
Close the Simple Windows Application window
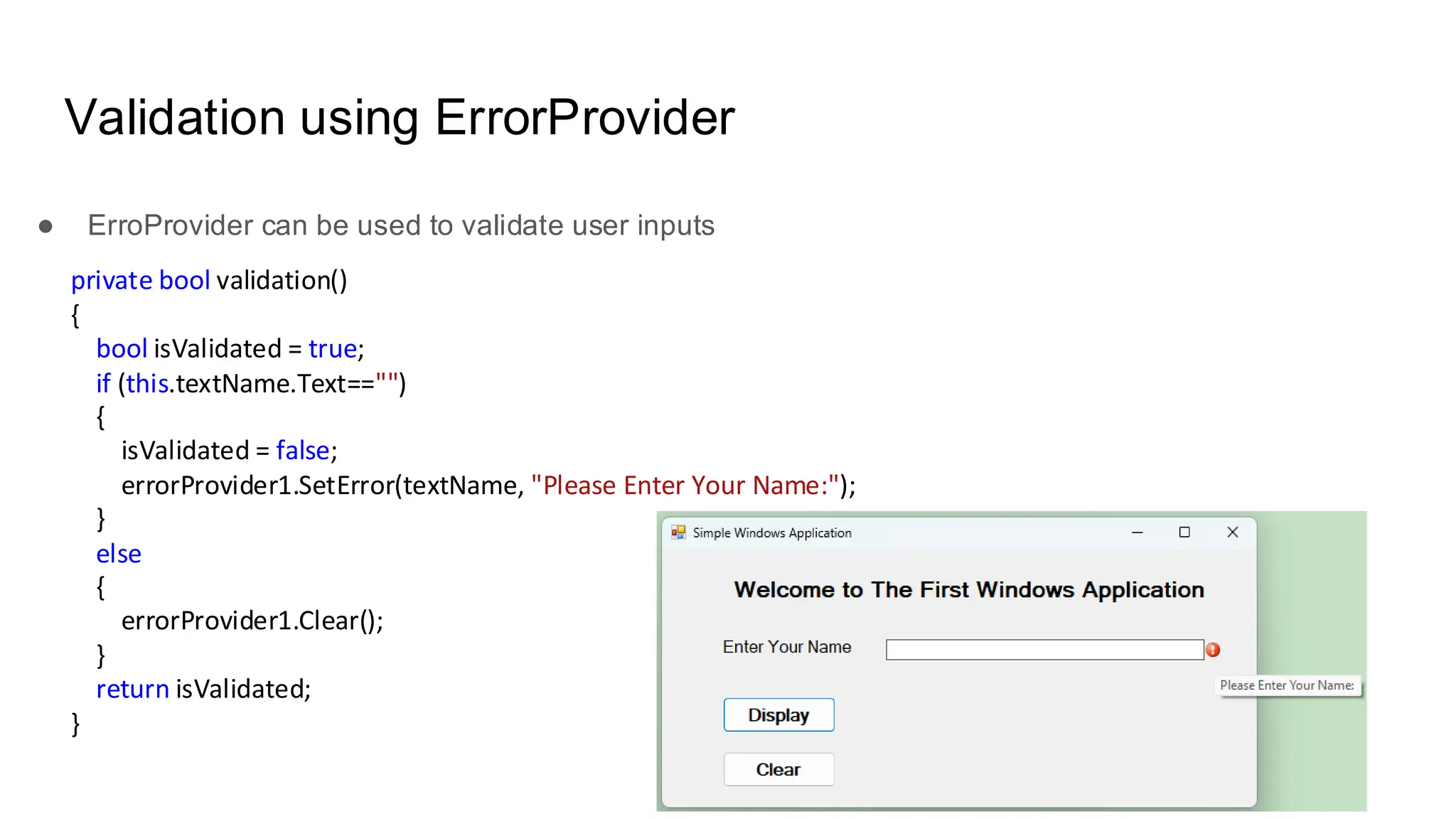[x=1233, y=532]
